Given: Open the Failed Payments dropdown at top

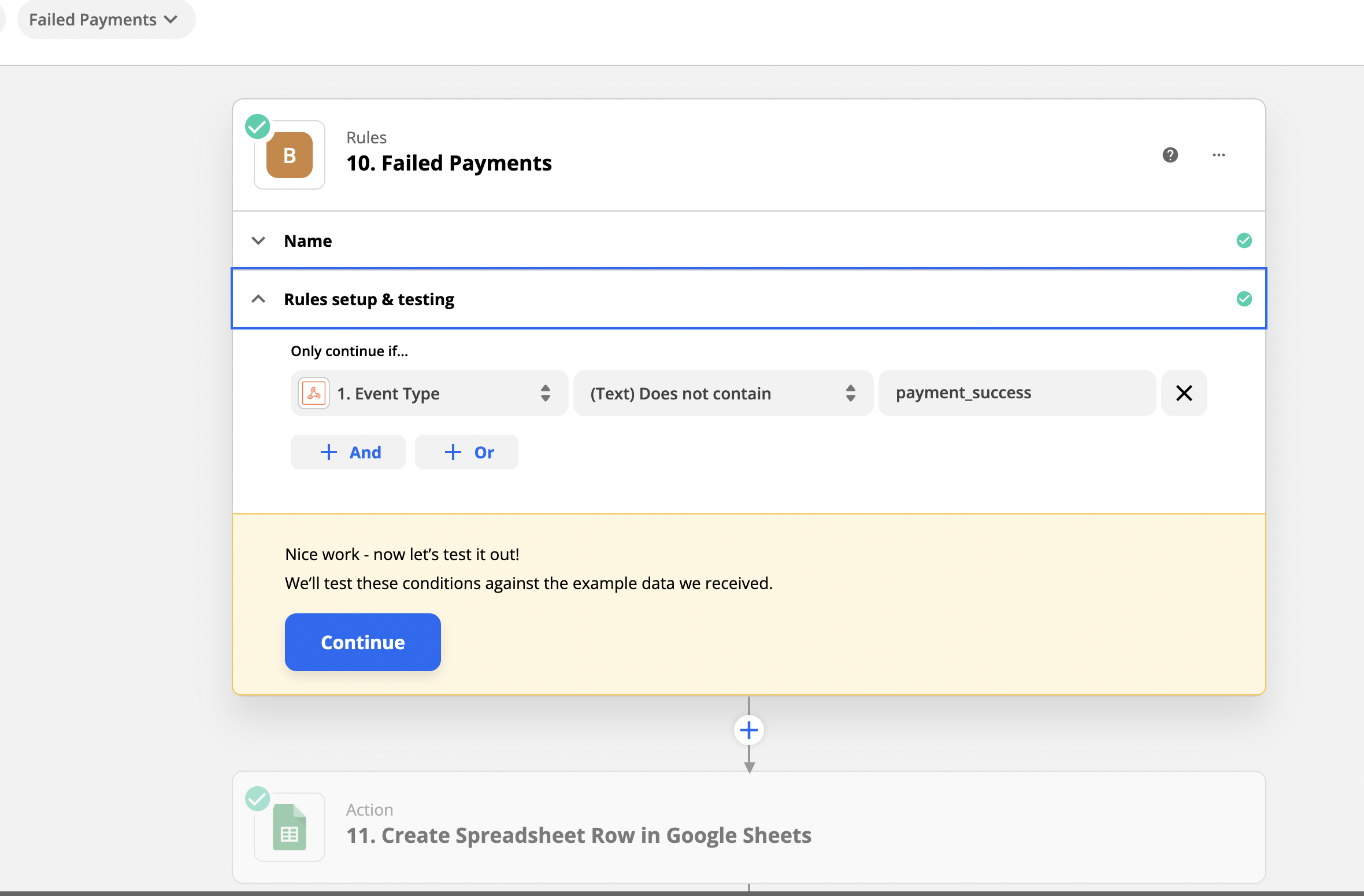Looking at the screenshot, I should tap(106, 20).
